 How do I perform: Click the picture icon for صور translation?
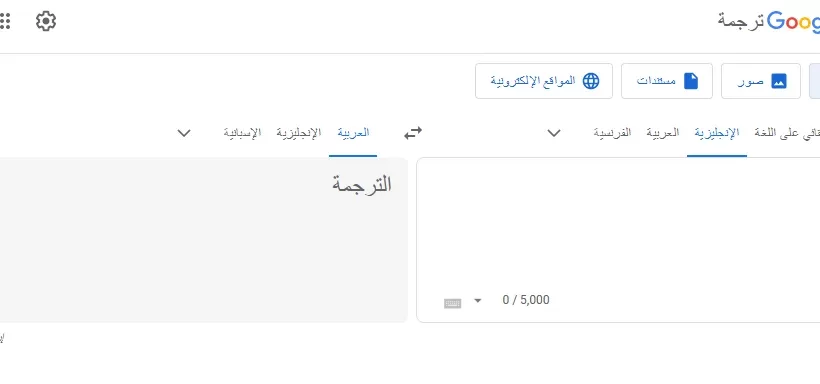point(779,81)
